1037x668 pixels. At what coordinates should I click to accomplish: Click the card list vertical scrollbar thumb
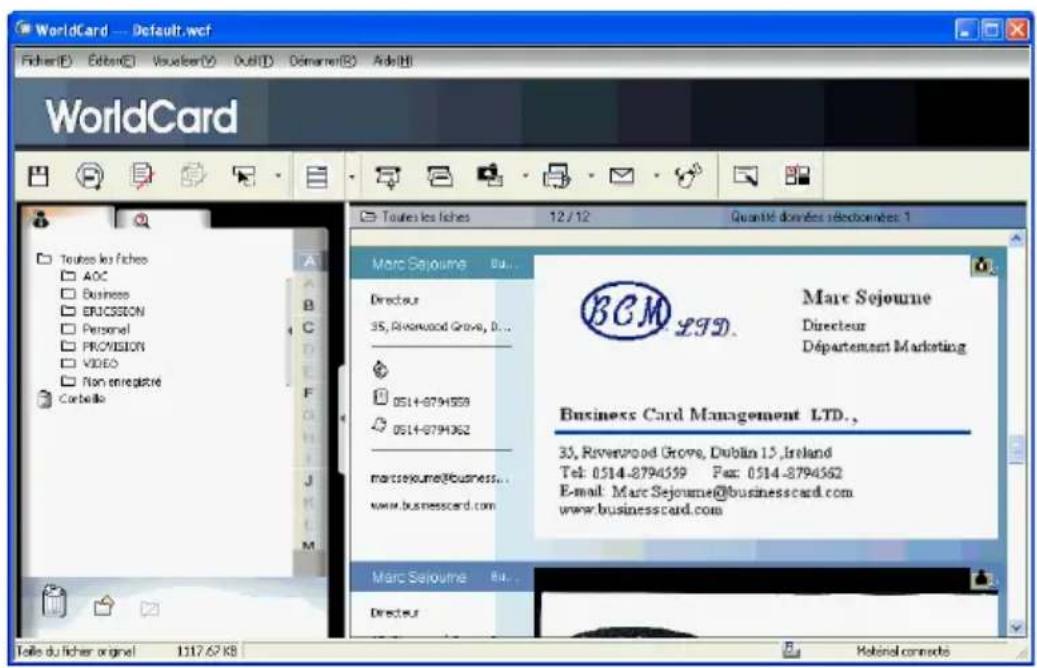click(1016, 450)
